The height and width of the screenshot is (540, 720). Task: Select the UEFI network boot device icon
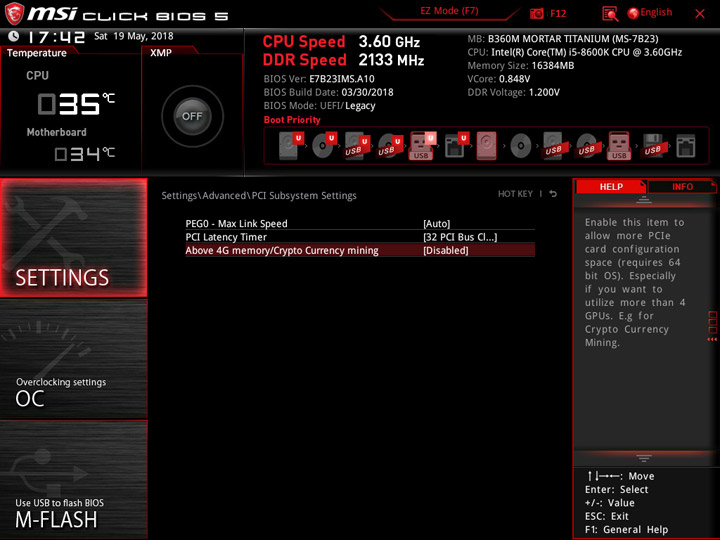tap(456, 146)
